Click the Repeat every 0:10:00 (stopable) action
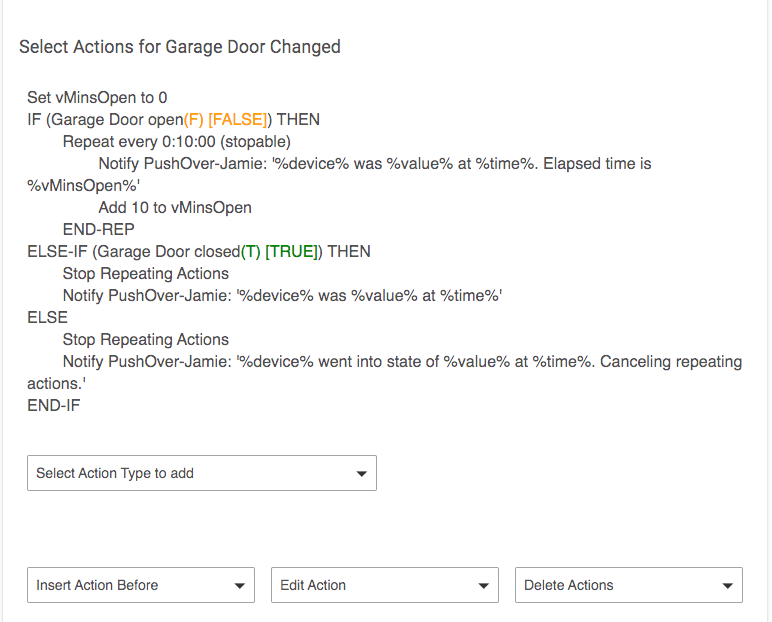772x622 pixels. coord(176,142)
